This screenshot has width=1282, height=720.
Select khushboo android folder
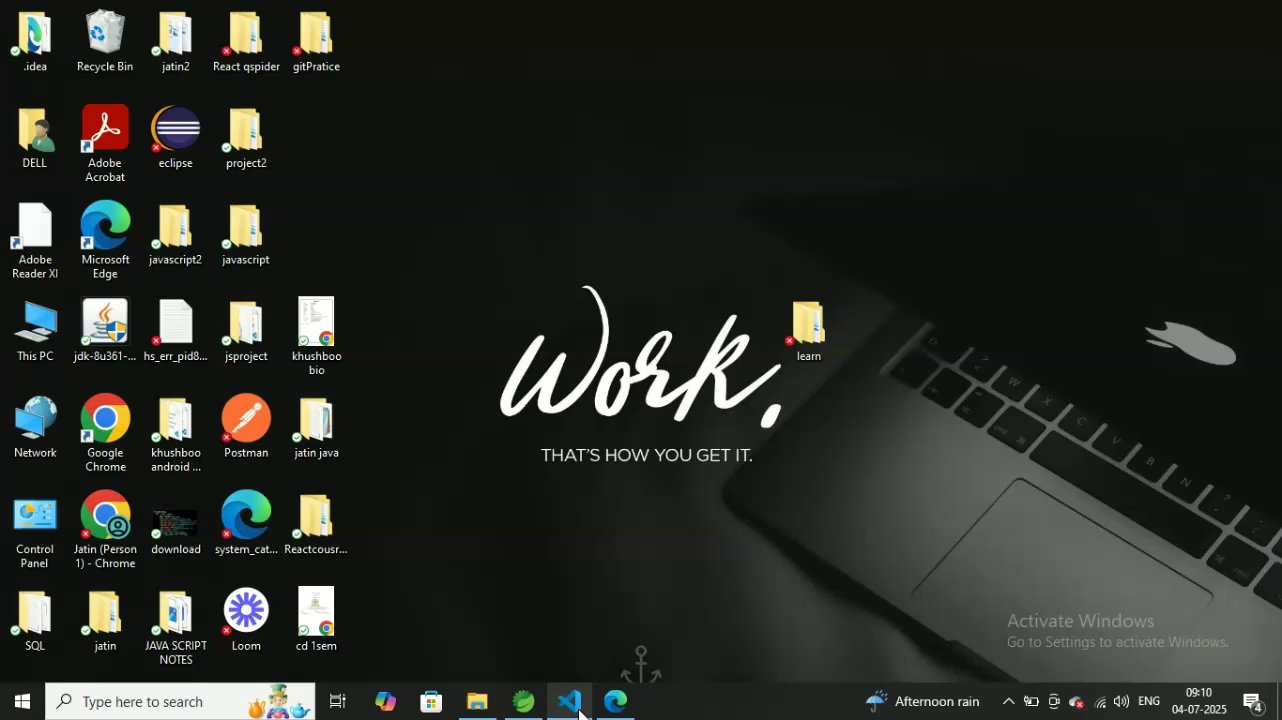coord(176,434)
